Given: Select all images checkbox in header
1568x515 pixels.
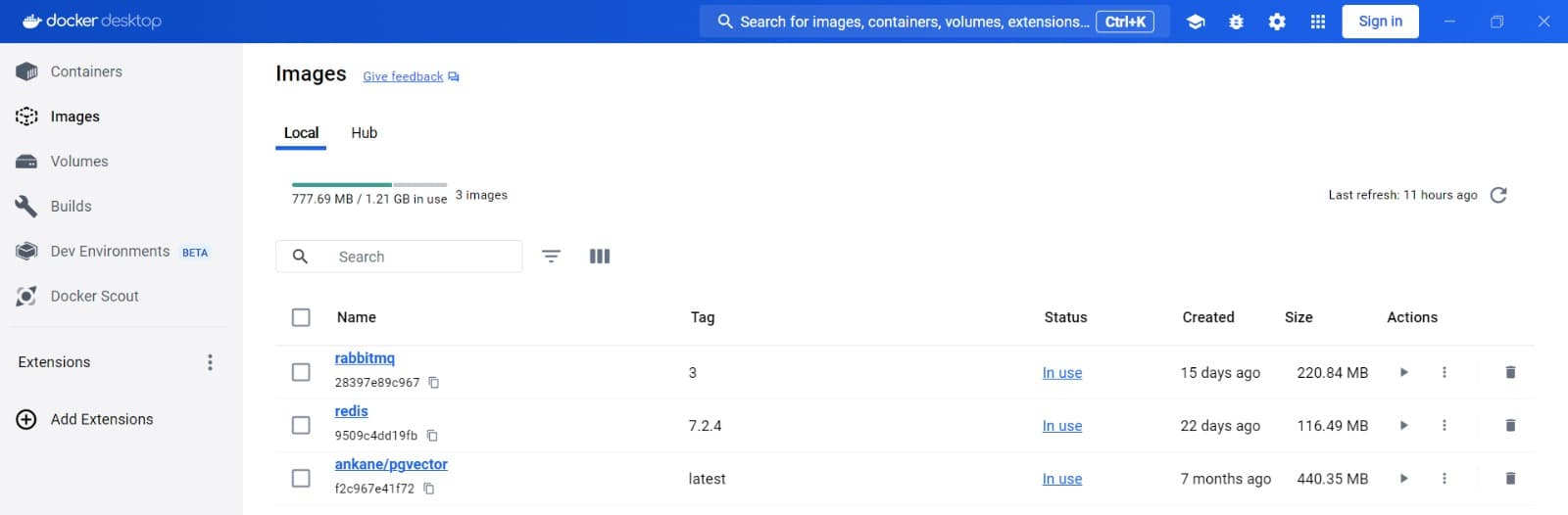Looking at the screenshot, I should [x=301, y=317].
